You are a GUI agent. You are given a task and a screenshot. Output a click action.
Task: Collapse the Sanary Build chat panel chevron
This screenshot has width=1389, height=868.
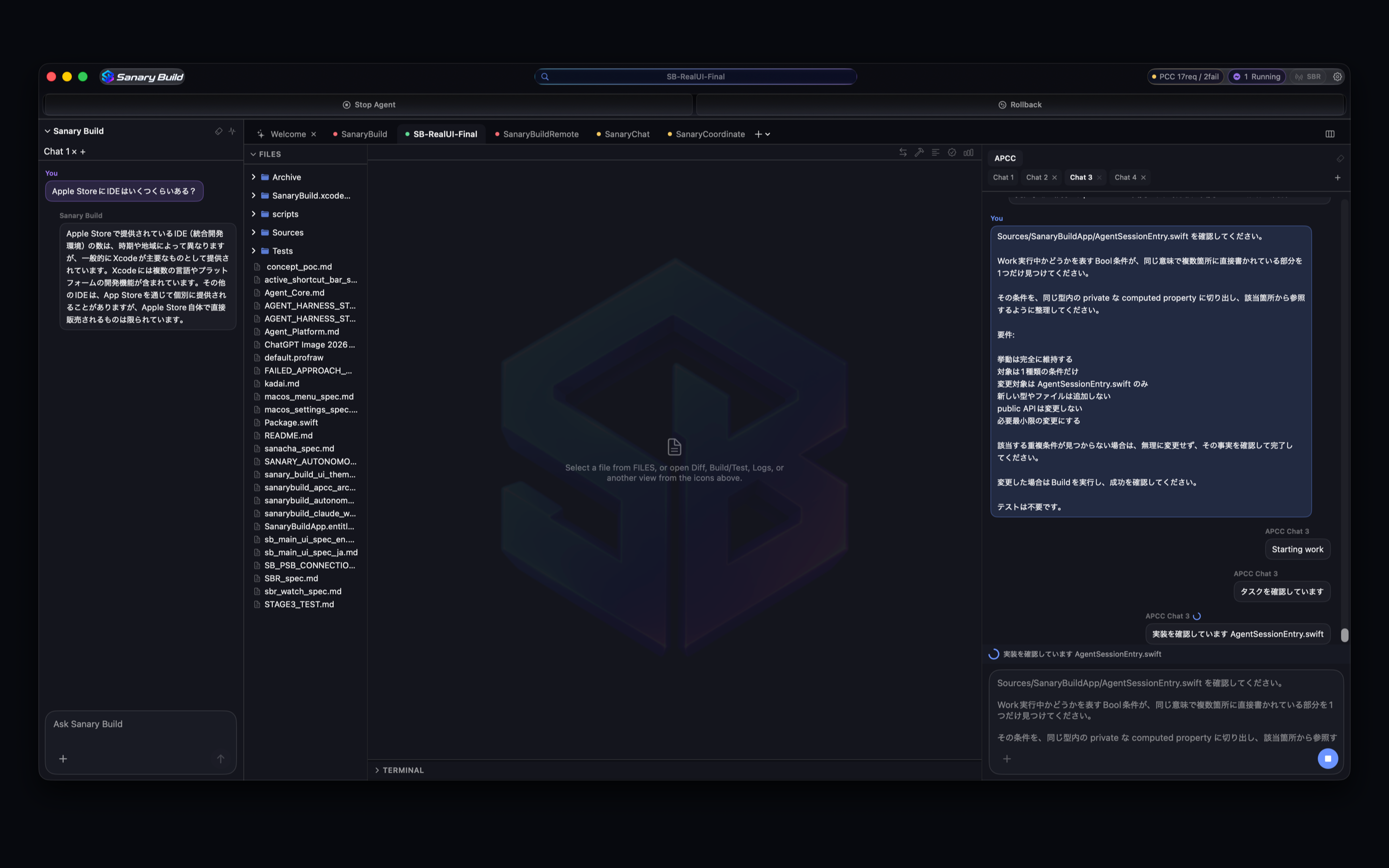pyautogui.click(x=48, y=131)
